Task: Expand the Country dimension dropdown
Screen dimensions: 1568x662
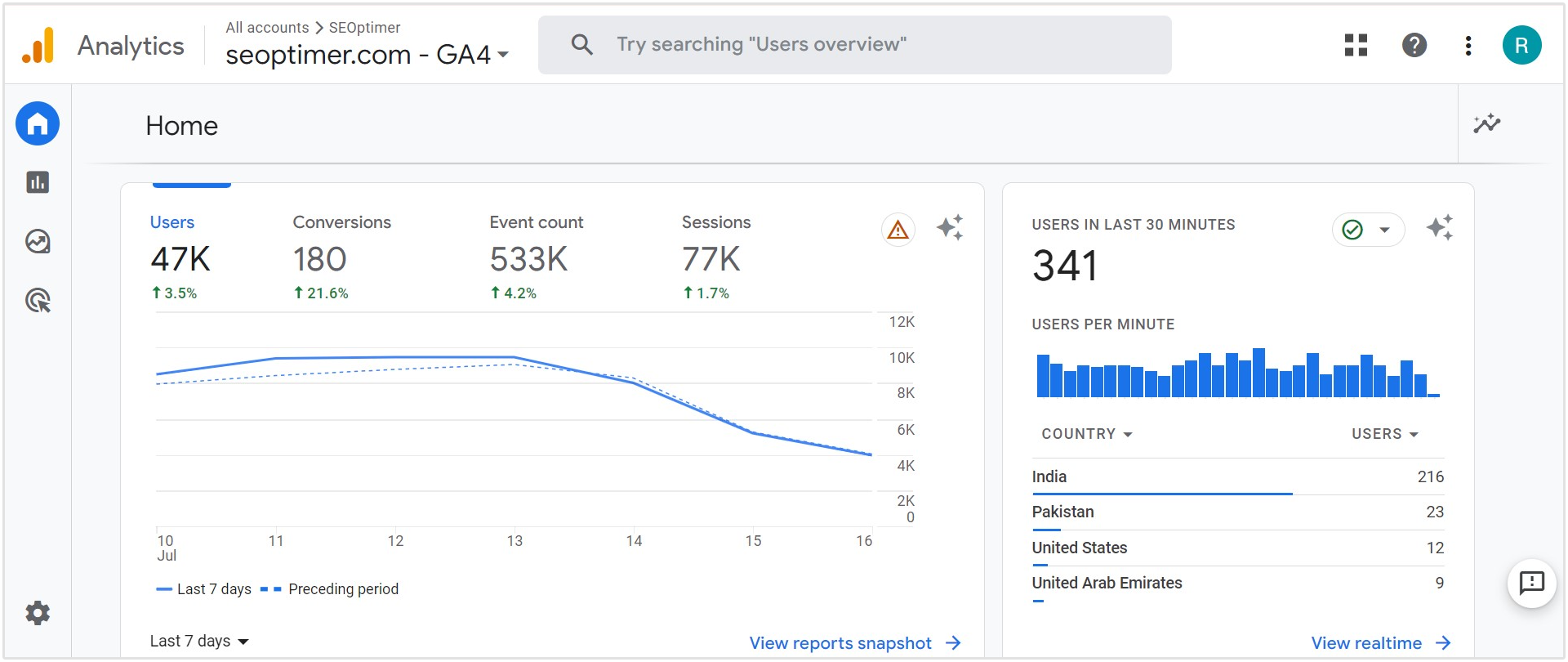Action: (1086, 434)
